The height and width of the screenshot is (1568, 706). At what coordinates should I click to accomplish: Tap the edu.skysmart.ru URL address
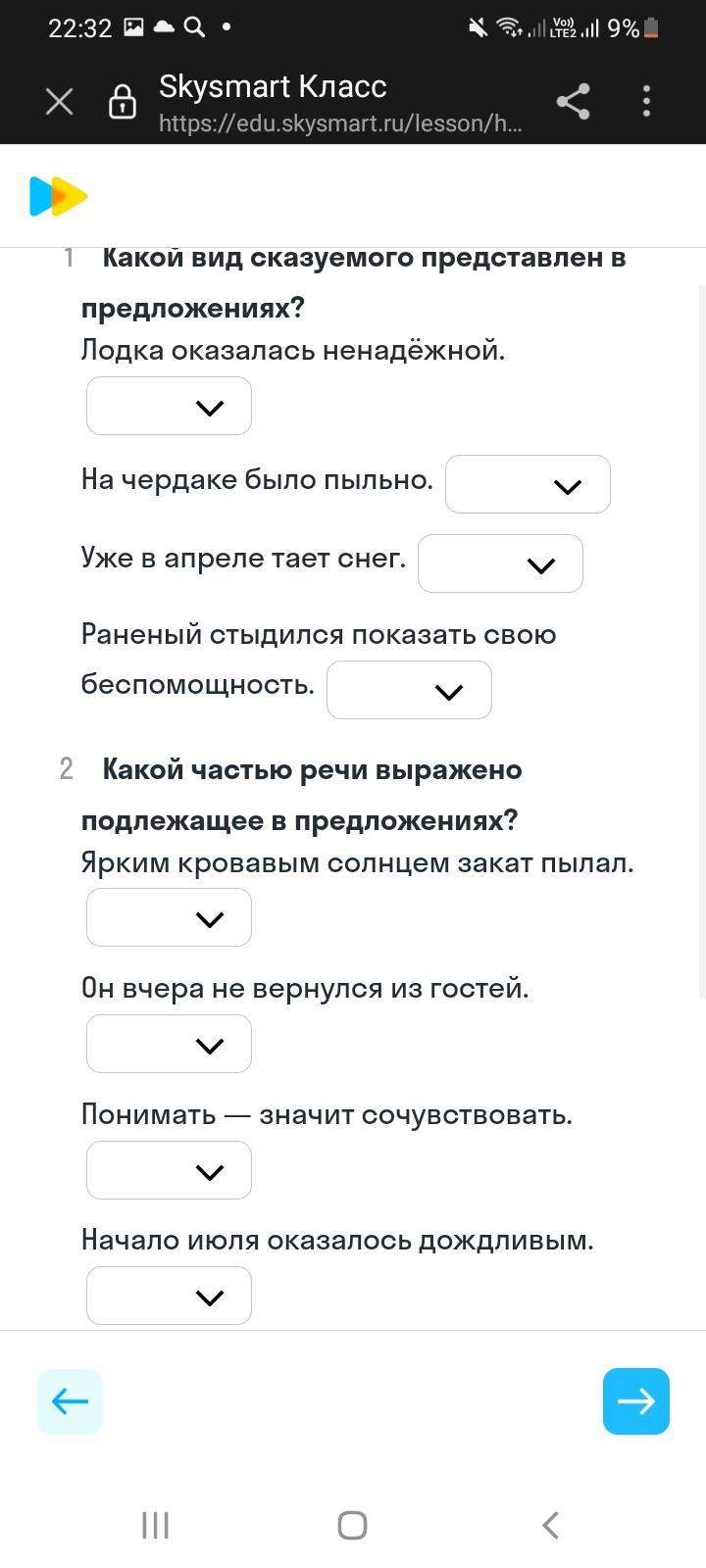[x=339, y=123]
